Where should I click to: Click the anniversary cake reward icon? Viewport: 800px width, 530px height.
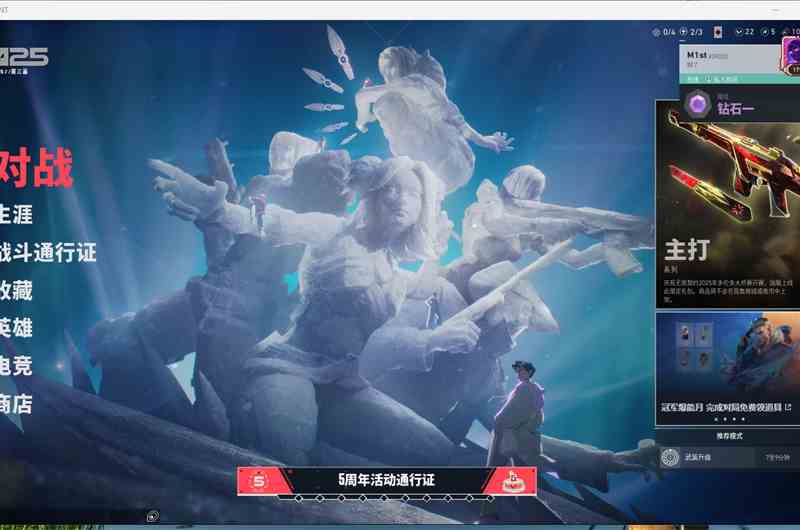tap(513, 481)
